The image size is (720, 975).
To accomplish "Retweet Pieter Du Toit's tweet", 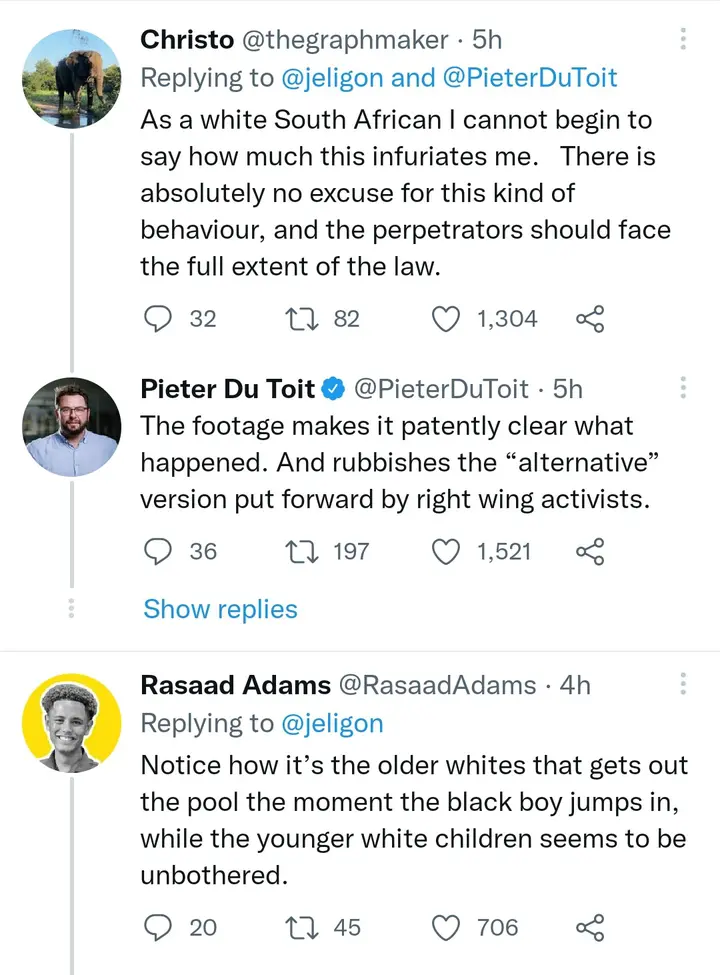I will [x=299, y=551].
